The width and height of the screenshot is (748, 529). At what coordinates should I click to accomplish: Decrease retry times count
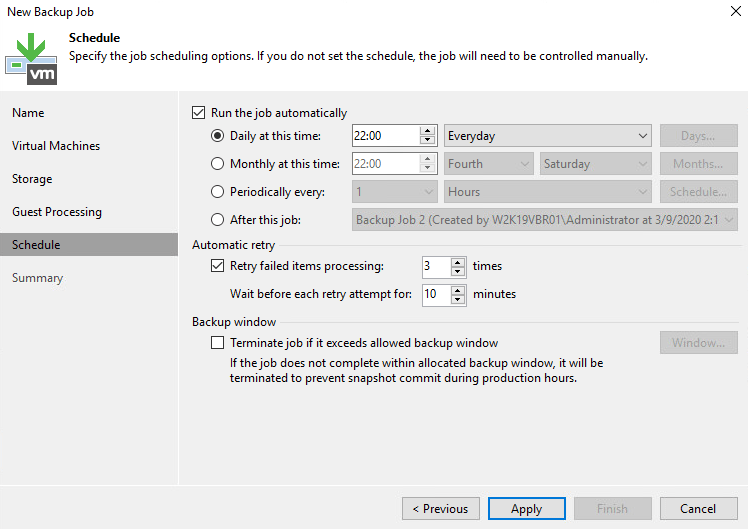pyautogui.click(x=457, y=271)
